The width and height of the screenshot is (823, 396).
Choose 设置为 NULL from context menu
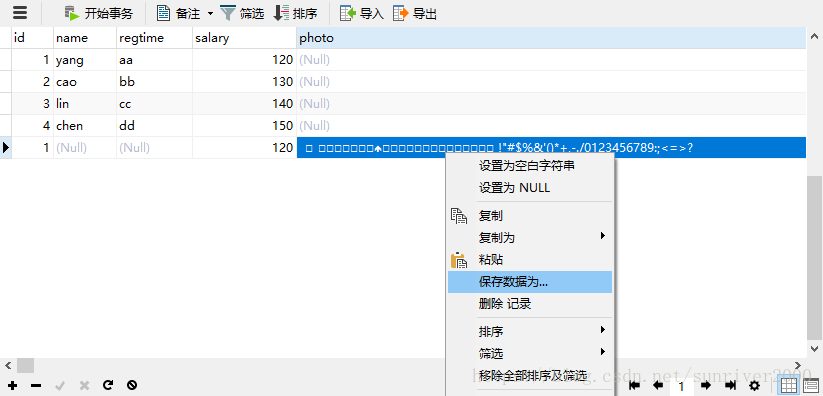530,188
